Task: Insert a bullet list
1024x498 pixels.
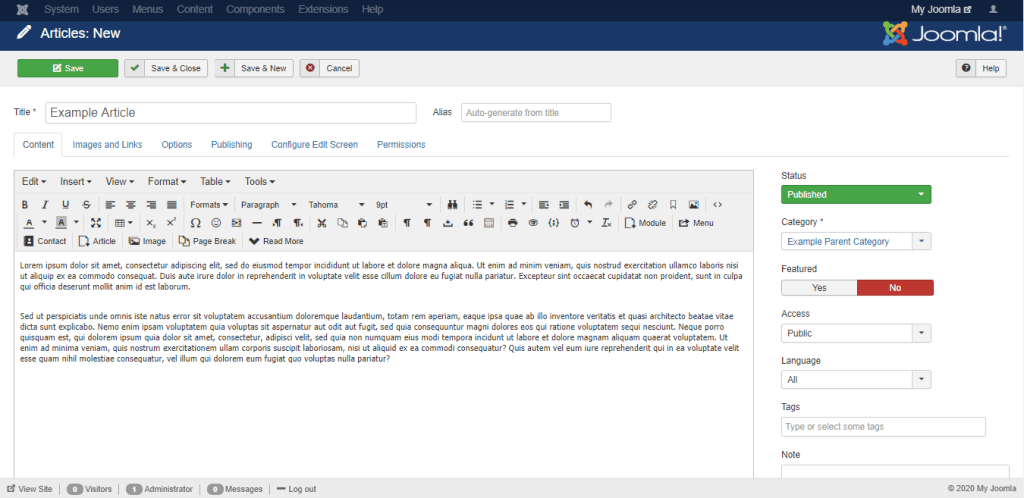Action: [x=477, y=205]
